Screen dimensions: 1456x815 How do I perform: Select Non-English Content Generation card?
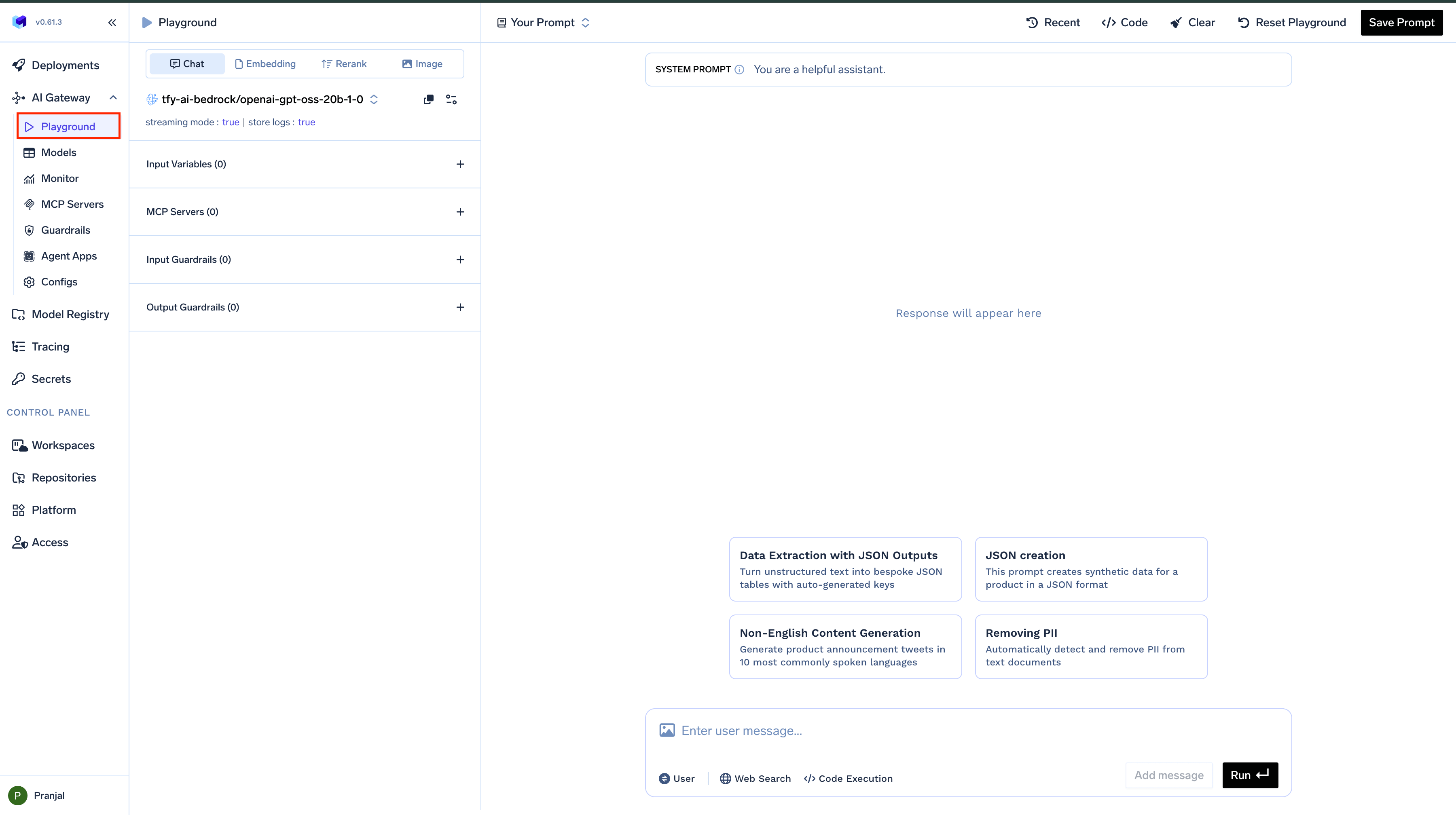845,647
